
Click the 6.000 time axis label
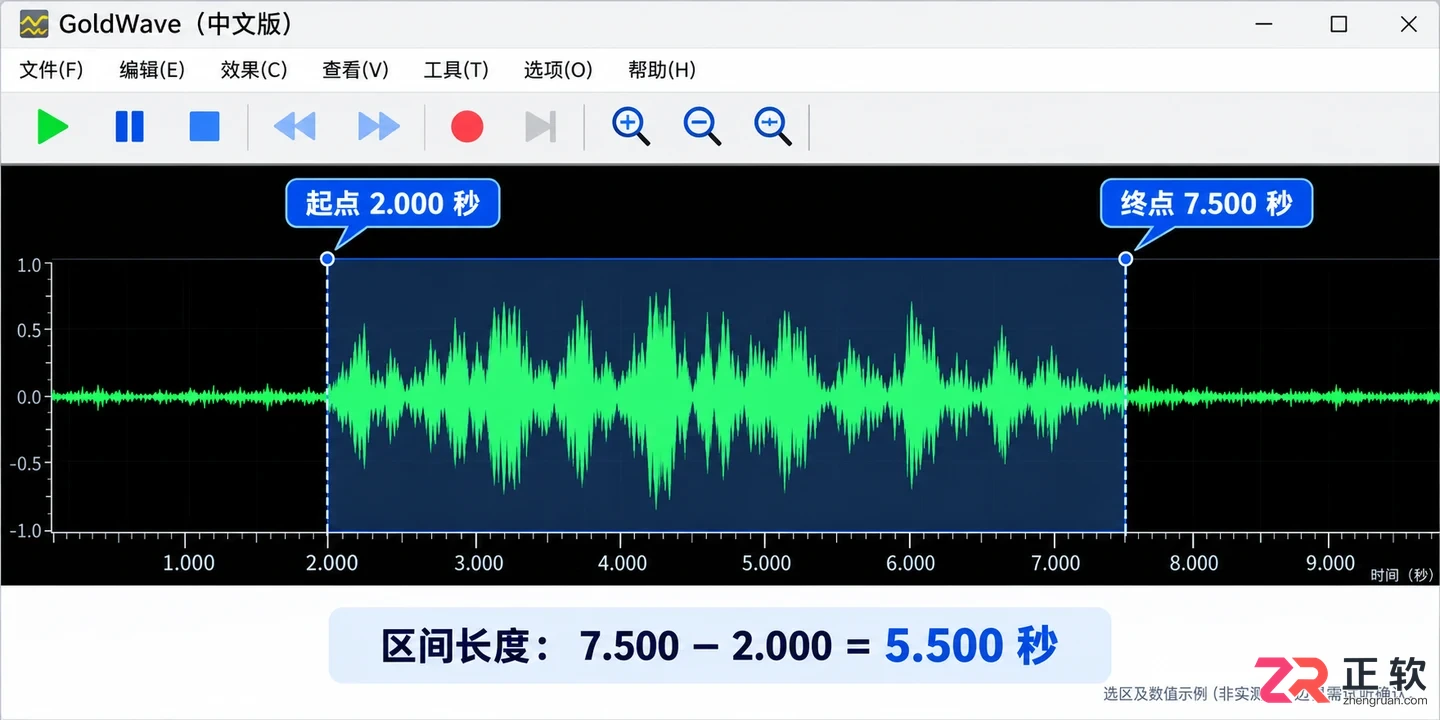pyautogui.click(x=911, y=563)
